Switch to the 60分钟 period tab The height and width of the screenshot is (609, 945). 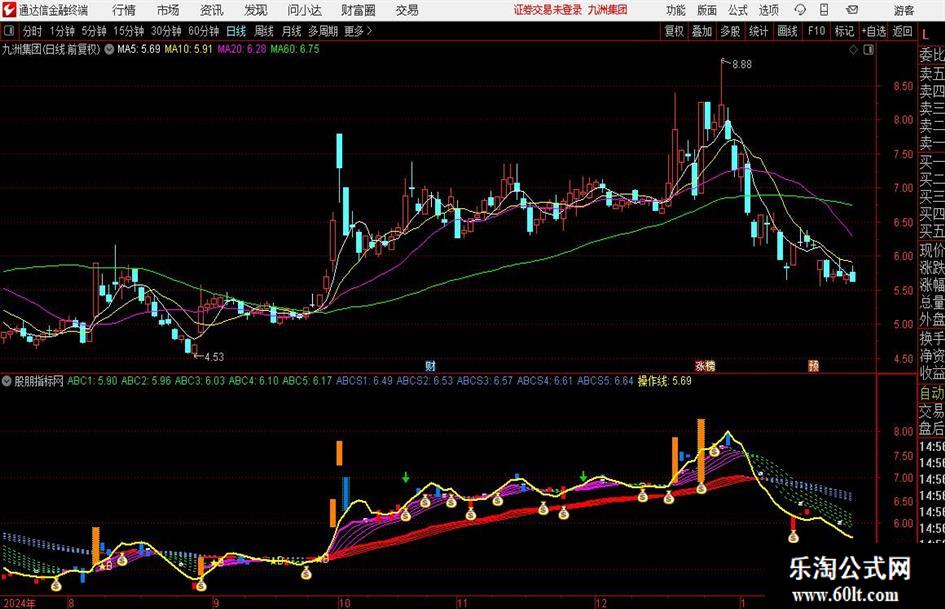[x=203, y=31]
